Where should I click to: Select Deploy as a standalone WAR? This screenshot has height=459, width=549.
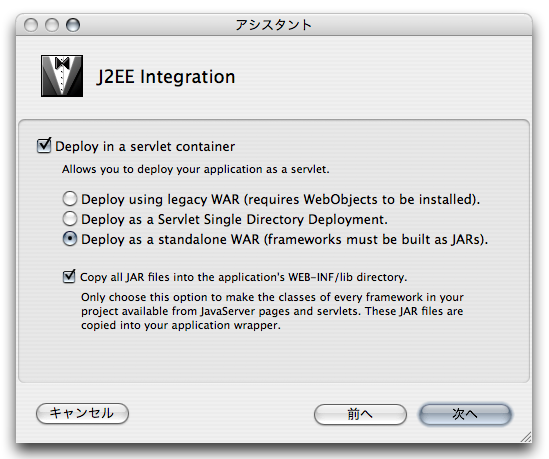(x=70, y=239)
